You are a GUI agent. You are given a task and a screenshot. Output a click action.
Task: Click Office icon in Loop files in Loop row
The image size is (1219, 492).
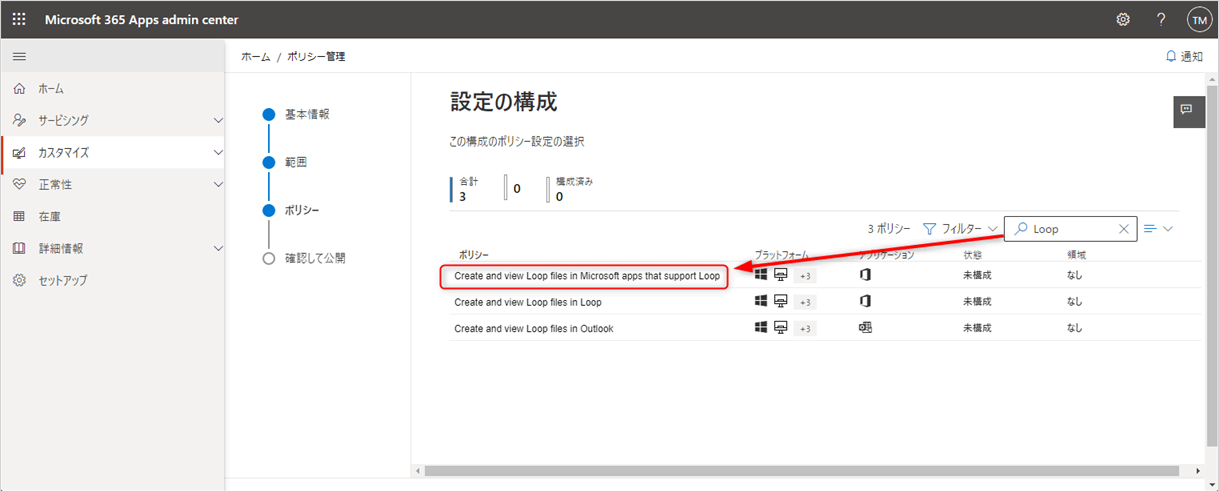tap(865, 301)
